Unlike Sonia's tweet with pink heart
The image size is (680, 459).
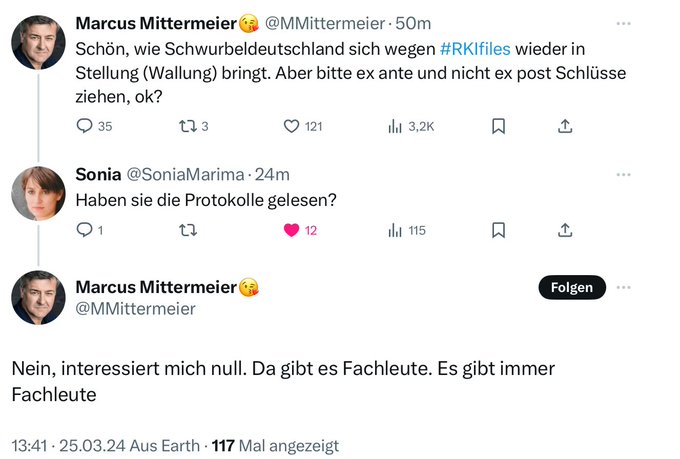292,230
